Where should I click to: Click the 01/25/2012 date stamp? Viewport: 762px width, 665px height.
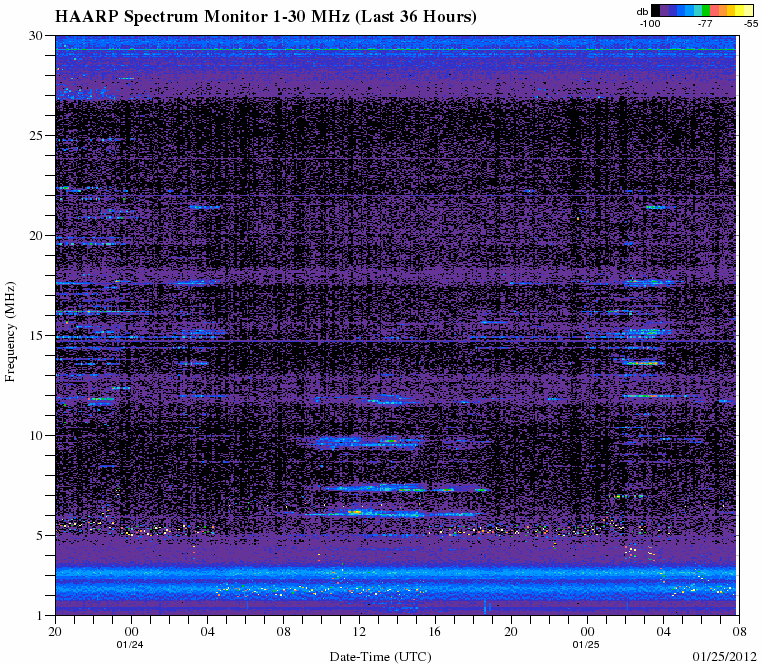[725, 657]
